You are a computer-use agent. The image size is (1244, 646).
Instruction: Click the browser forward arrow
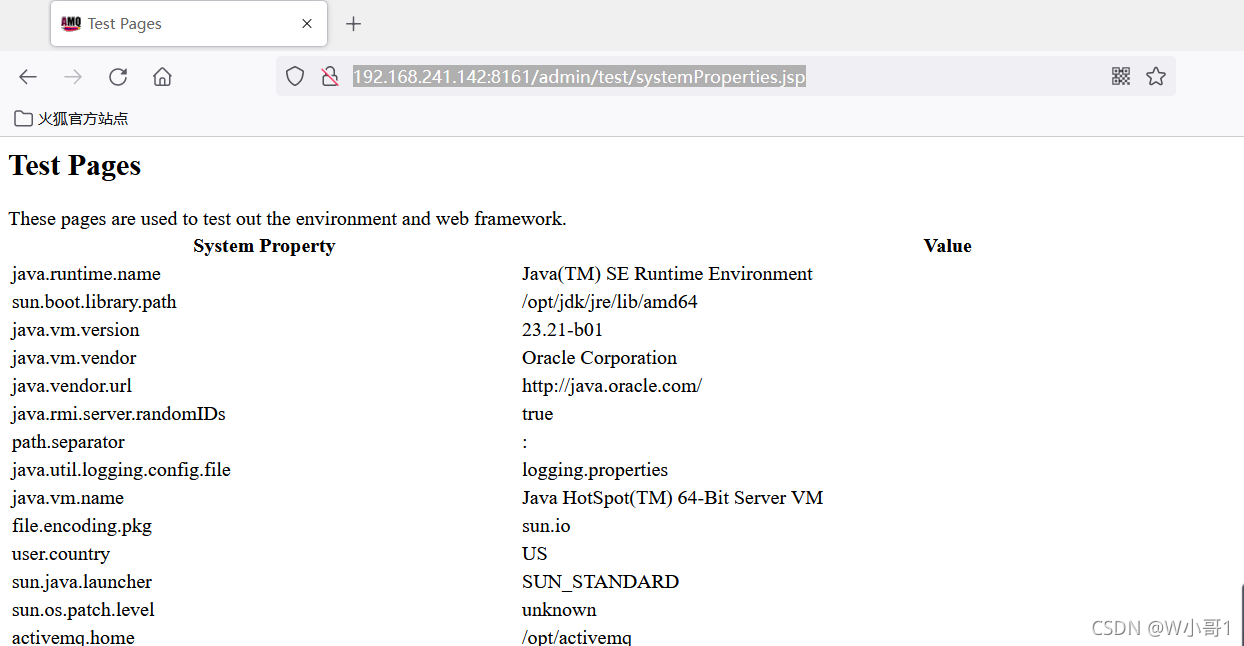73,77
